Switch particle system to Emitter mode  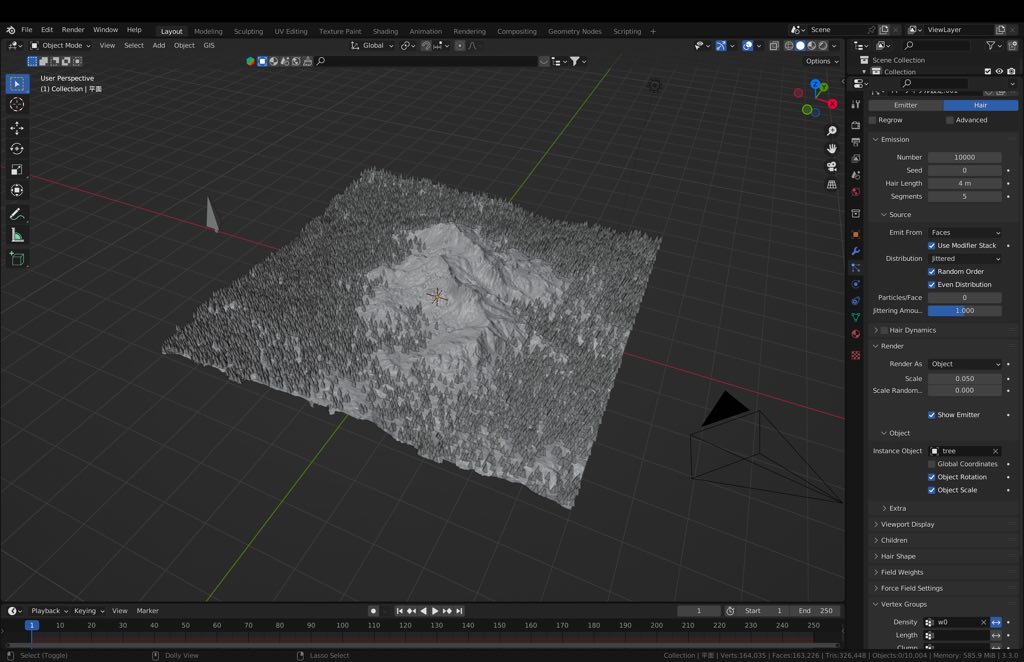906,105
